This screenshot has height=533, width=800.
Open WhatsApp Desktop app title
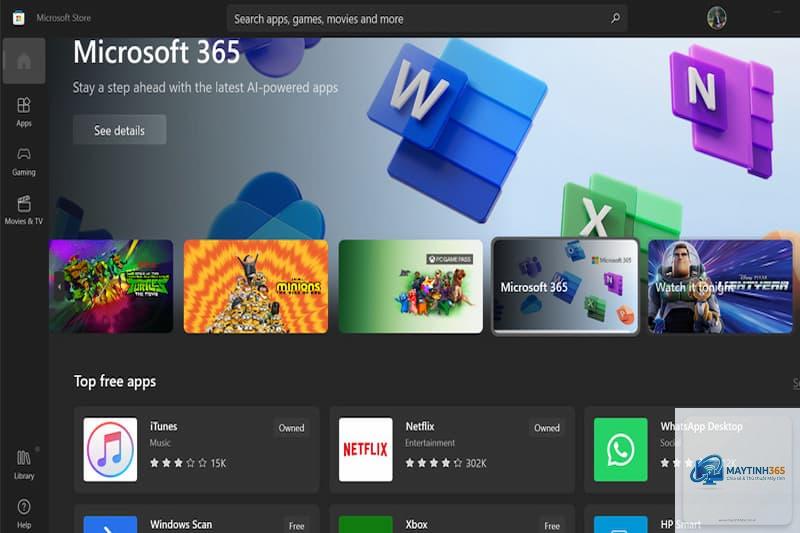coord(702,426)
